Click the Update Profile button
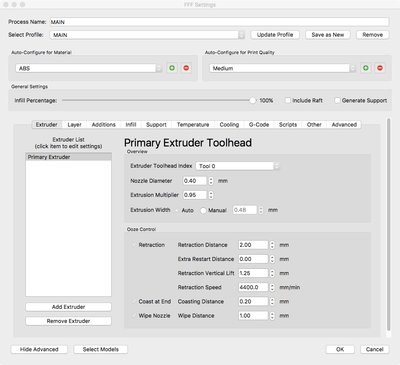Image resolution: width=400 pixels, height=365 pixels. click(x=275, y=35)
